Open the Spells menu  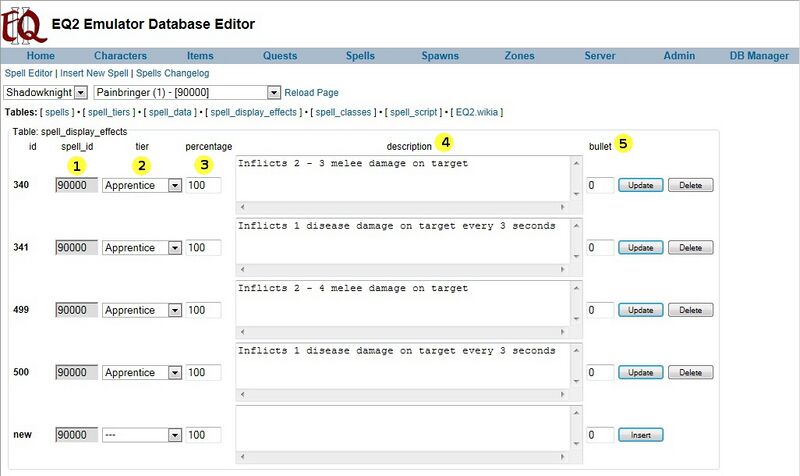point(360,56)
